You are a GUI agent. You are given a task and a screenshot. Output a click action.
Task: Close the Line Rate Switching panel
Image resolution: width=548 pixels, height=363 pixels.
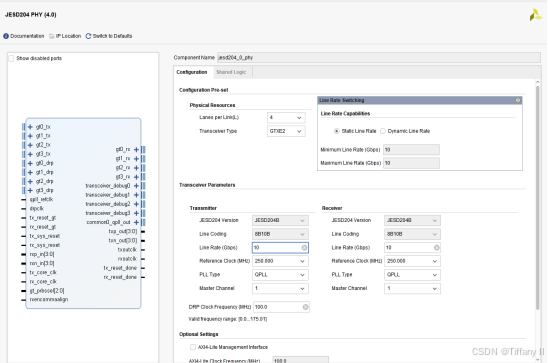click(518, 100)
